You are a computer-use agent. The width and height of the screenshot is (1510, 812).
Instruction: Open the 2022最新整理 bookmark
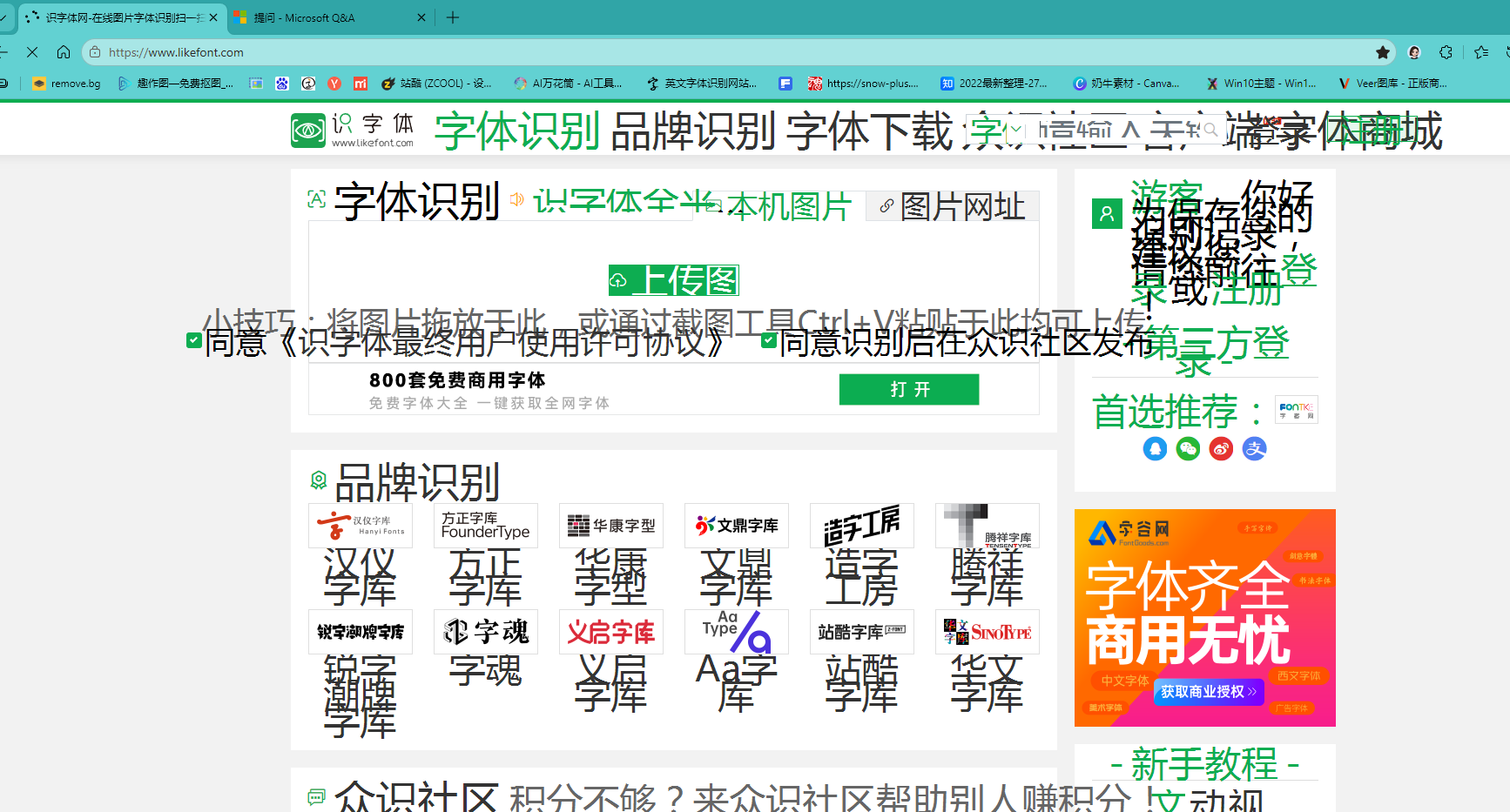[x=994, y=84]
